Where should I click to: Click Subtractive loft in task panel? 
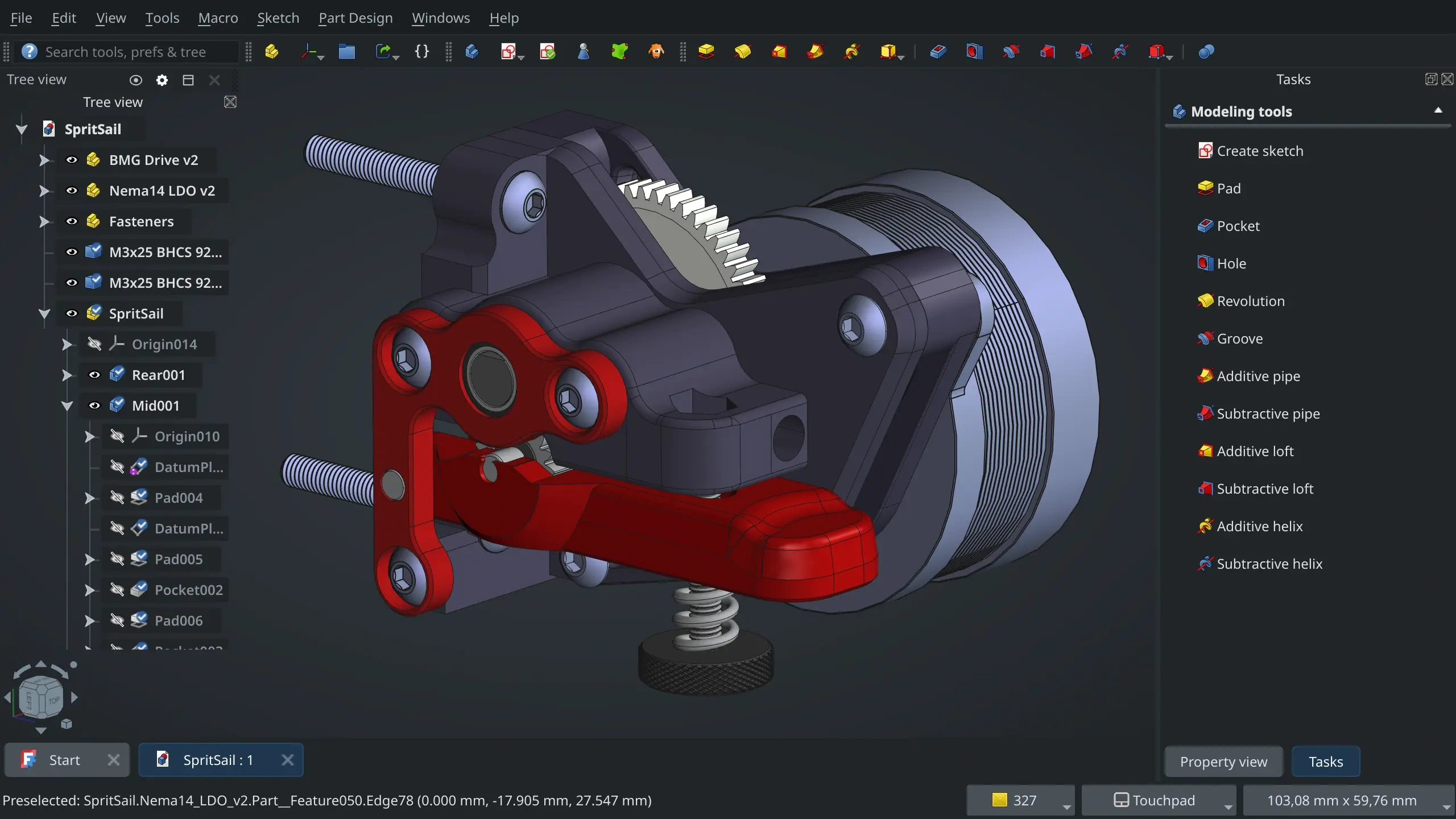click(1264, 489)
